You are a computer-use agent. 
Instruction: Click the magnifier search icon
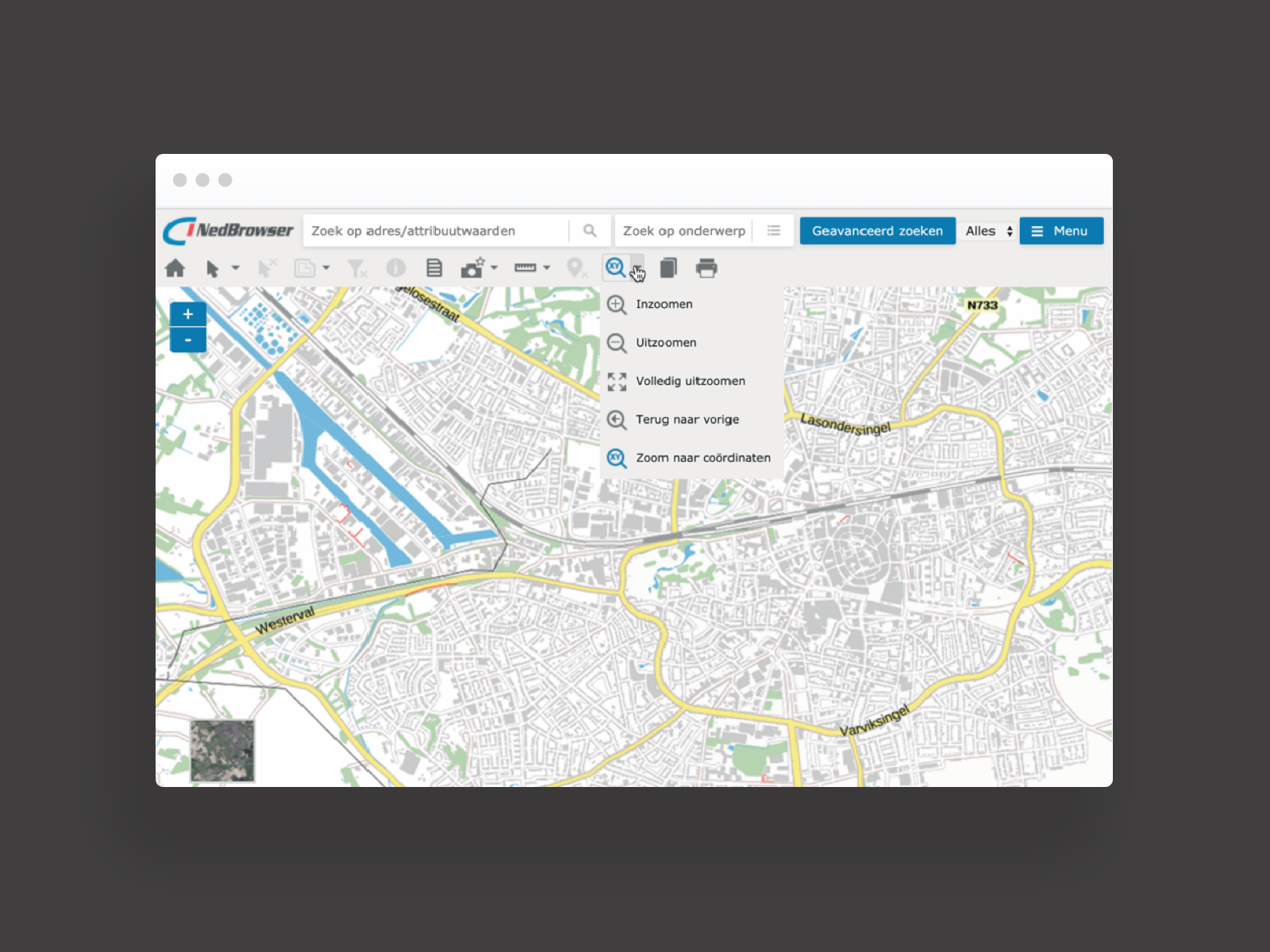[x=590, y=231]
